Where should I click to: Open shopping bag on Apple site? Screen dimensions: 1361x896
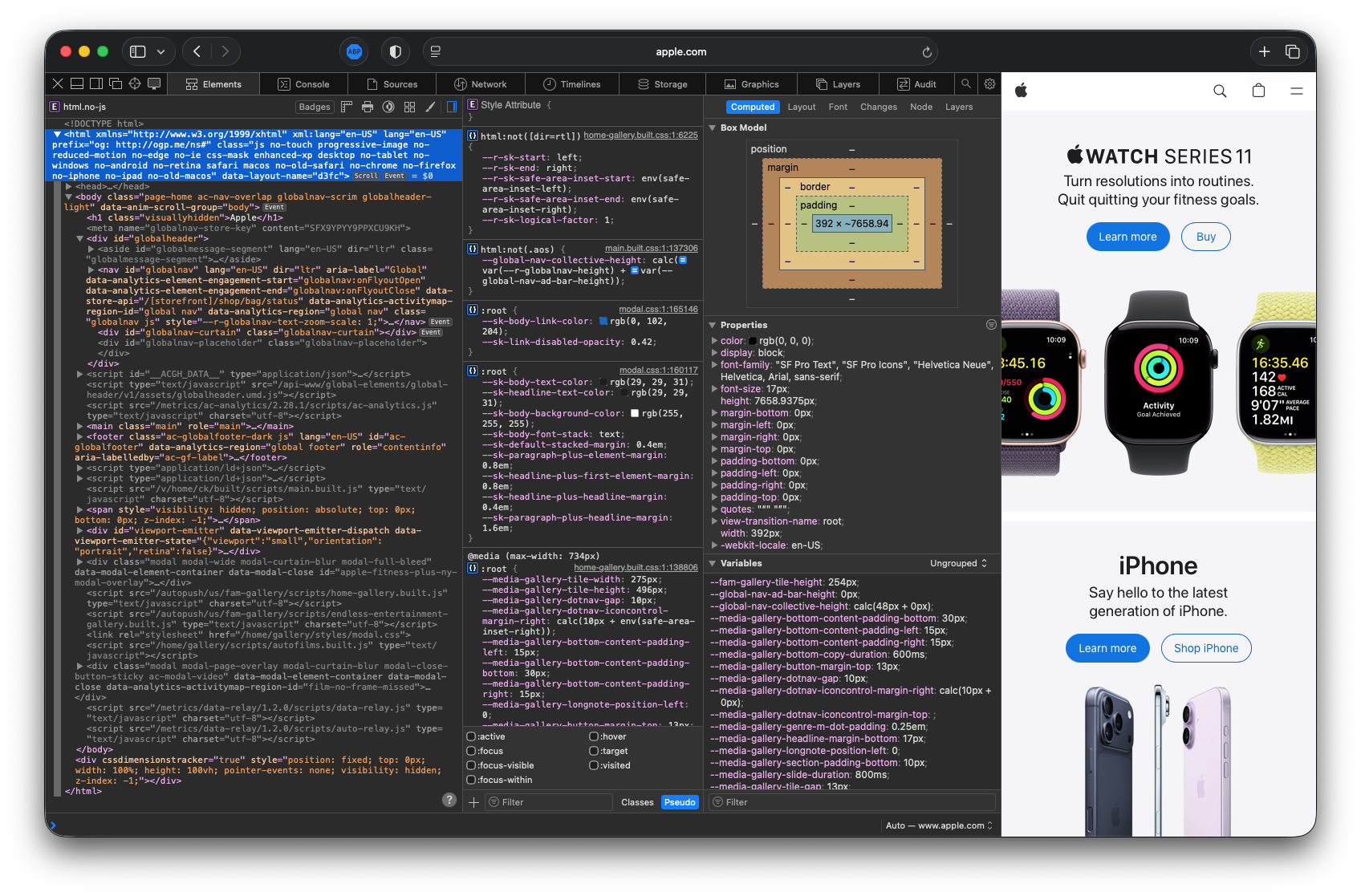click(x=1258, y=91)
